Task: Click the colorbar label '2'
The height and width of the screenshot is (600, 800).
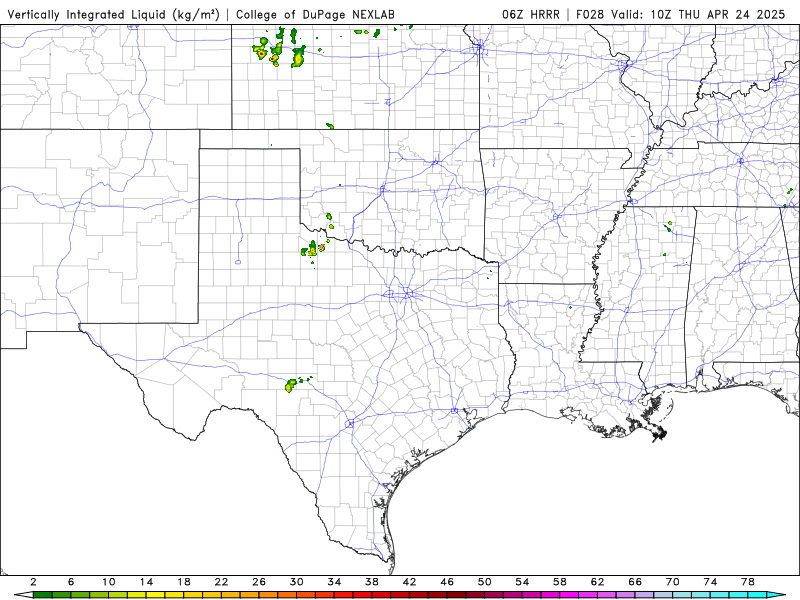Action: pos(33,582)
